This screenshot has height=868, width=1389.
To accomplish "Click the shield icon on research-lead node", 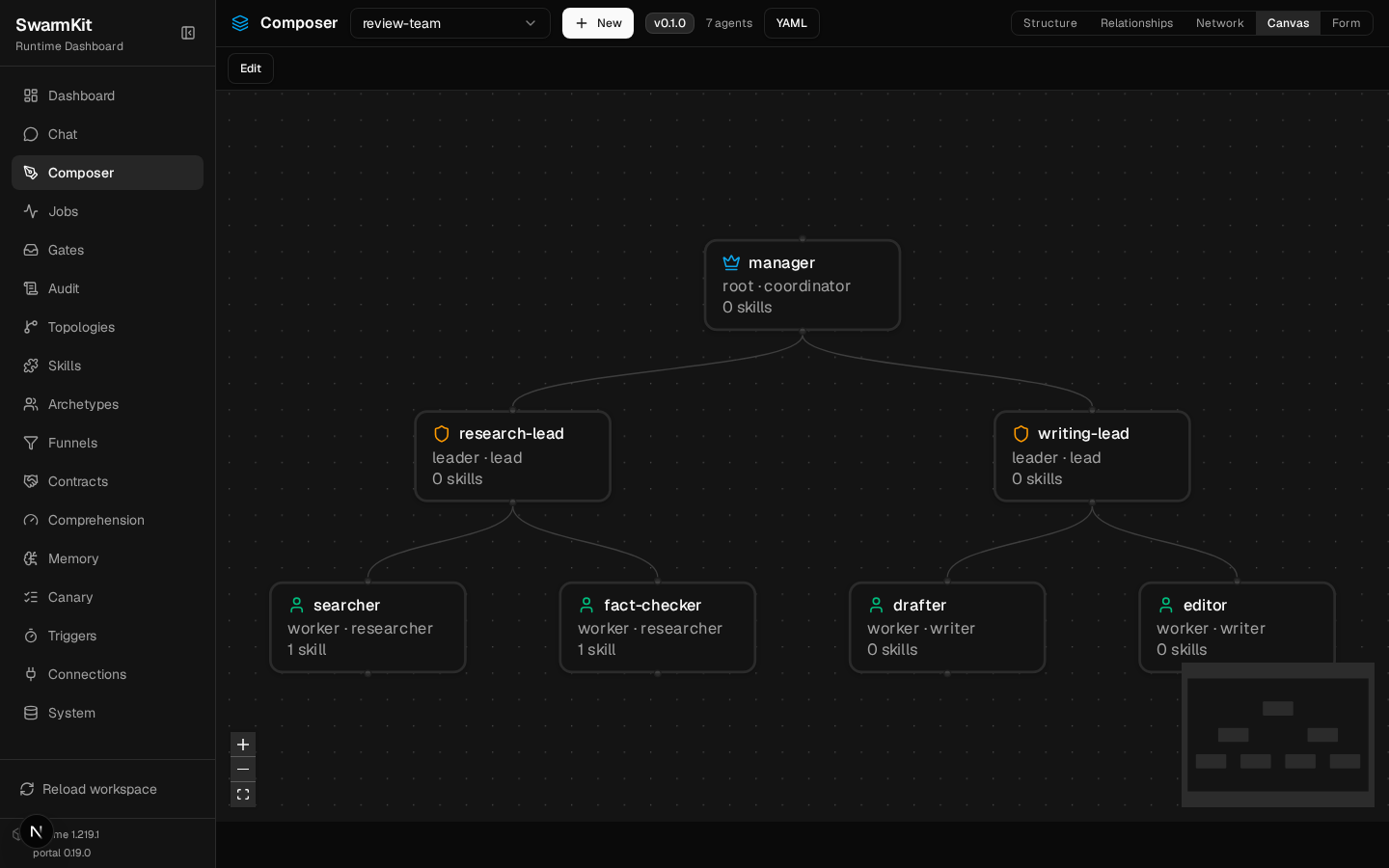I will click(442, 434).
